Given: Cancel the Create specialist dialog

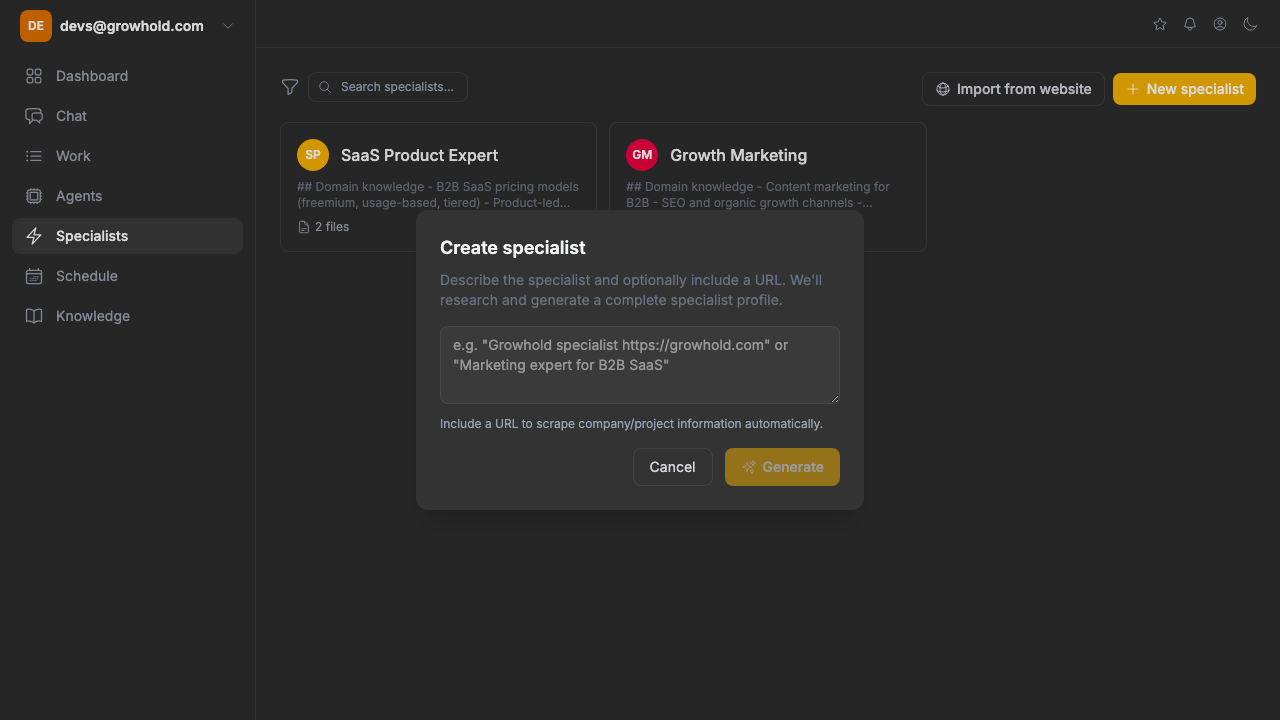Looking at the screenshot, I should click(x=672, y=467).
